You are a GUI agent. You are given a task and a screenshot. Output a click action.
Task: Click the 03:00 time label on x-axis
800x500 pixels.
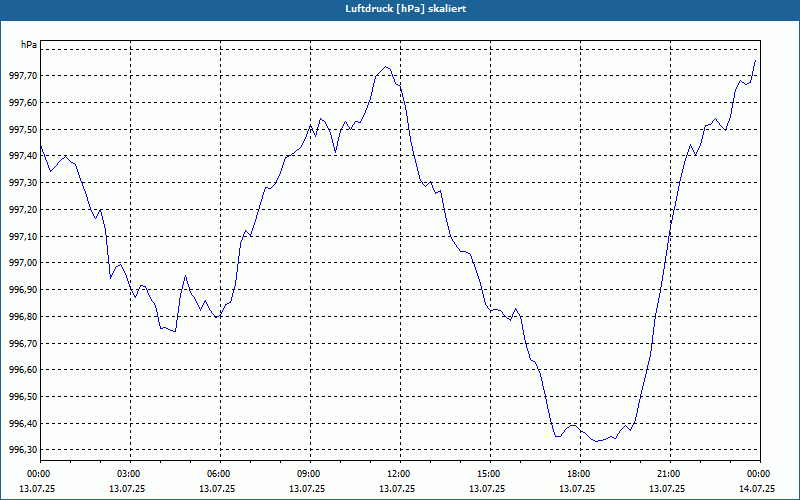pos(131,474)
